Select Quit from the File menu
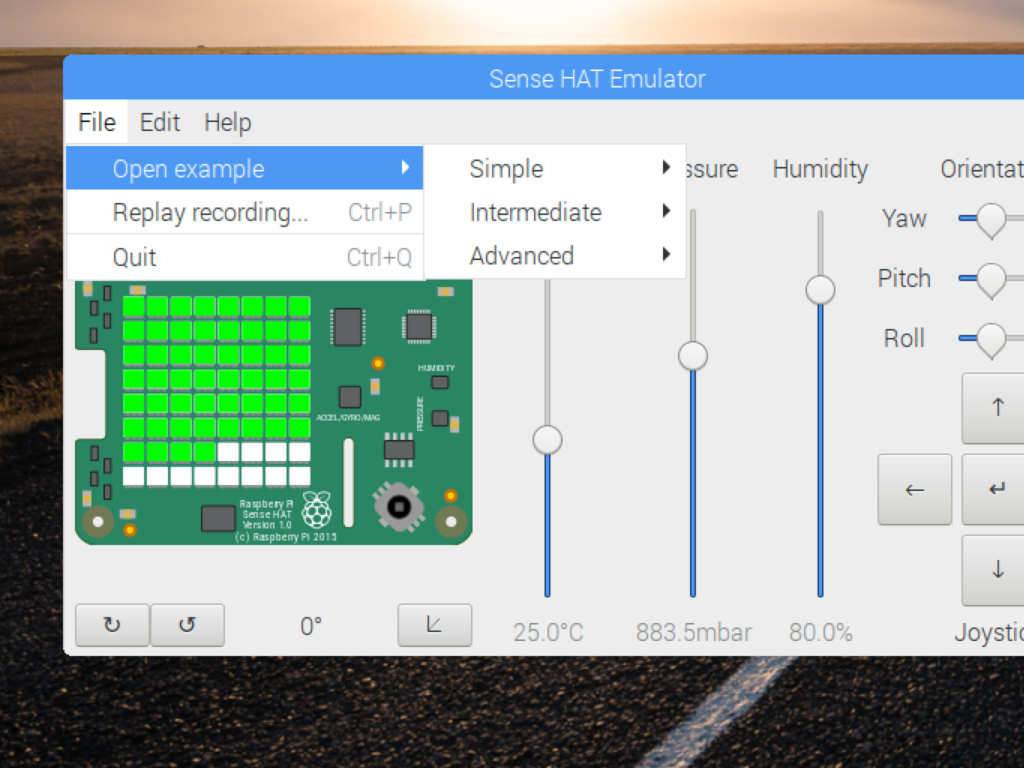 [x=245, y=257]
